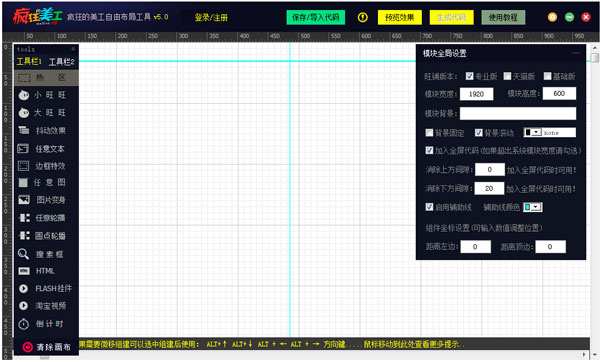
Task: Collapse the 模块全局设置 panel
Action: (x=576, y=53)
